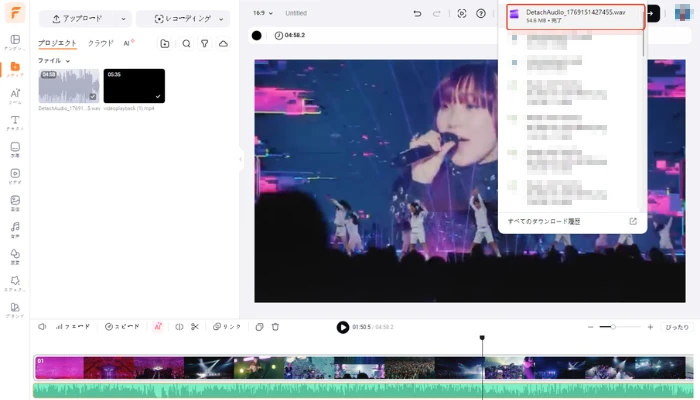
Task: Click the スピード speed button
Action: pos(122,327)
